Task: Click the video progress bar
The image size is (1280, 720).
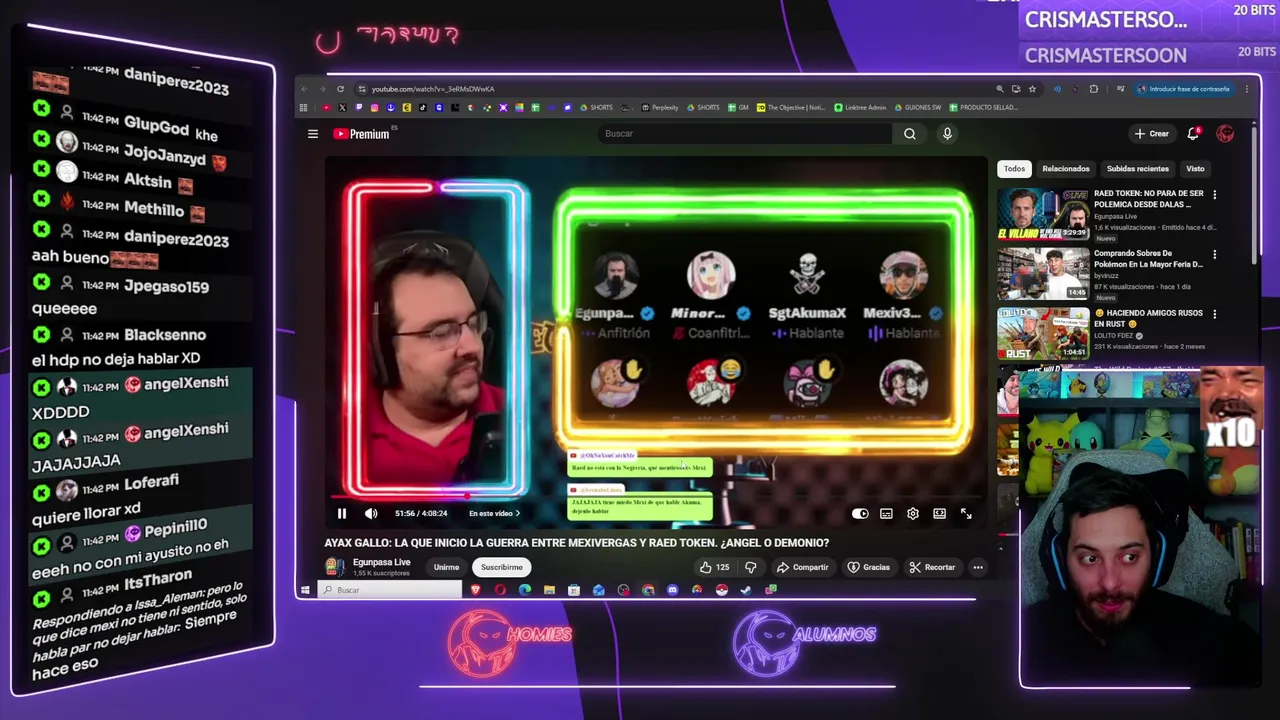Action: (656, 496)
